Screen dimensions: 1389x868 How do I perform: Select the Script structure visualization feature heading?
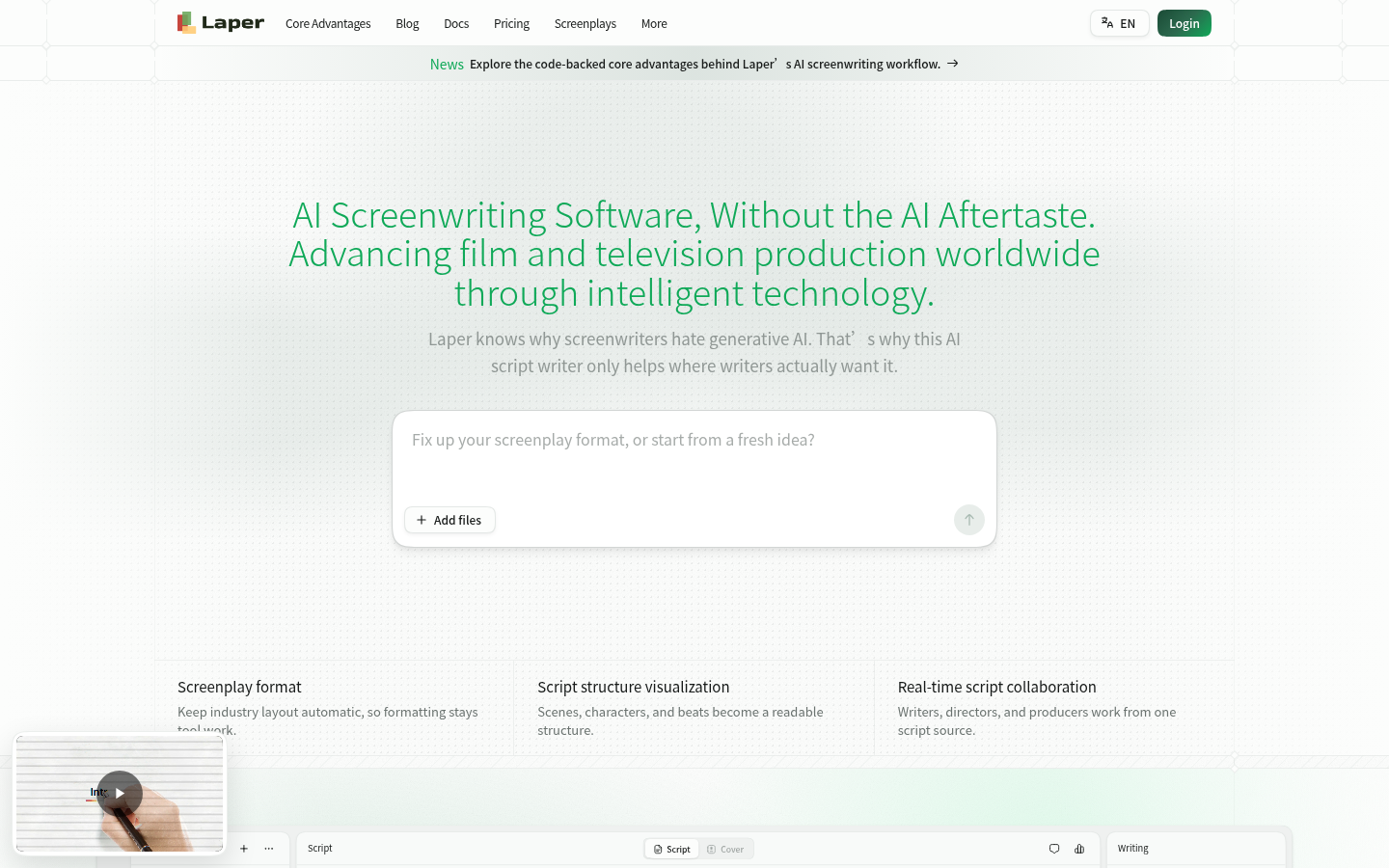point(634,687)
